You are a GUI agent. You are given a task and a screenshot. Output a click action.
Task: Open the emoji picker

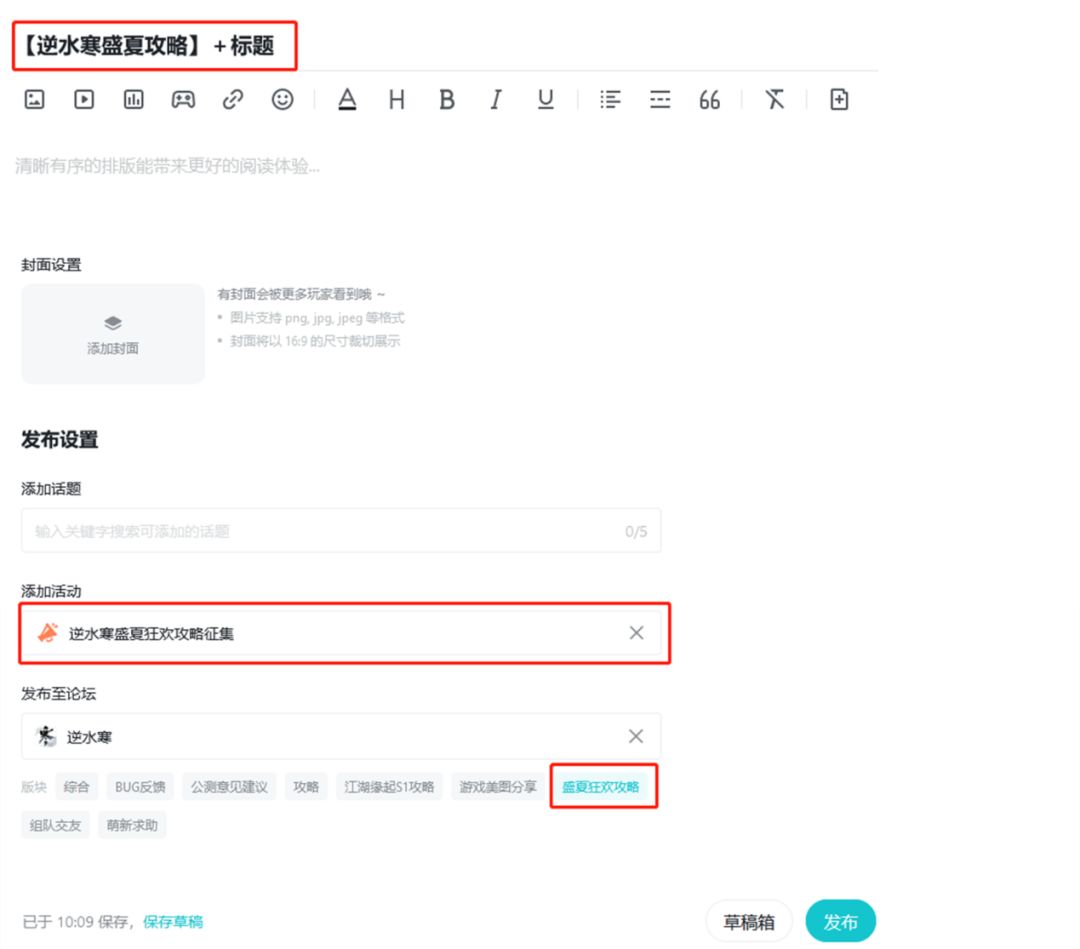click(x=282, y=99)
